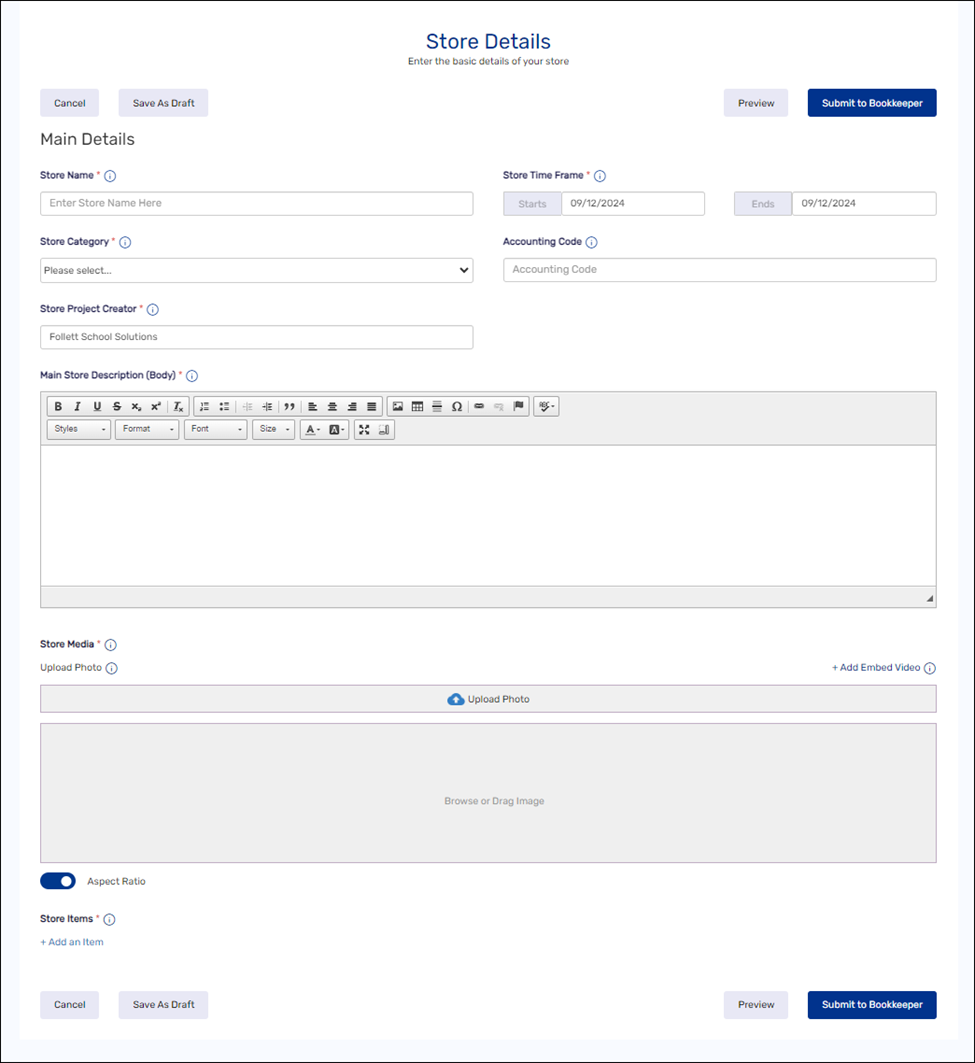Click the Store Name input field

click(x=256, y=204)
